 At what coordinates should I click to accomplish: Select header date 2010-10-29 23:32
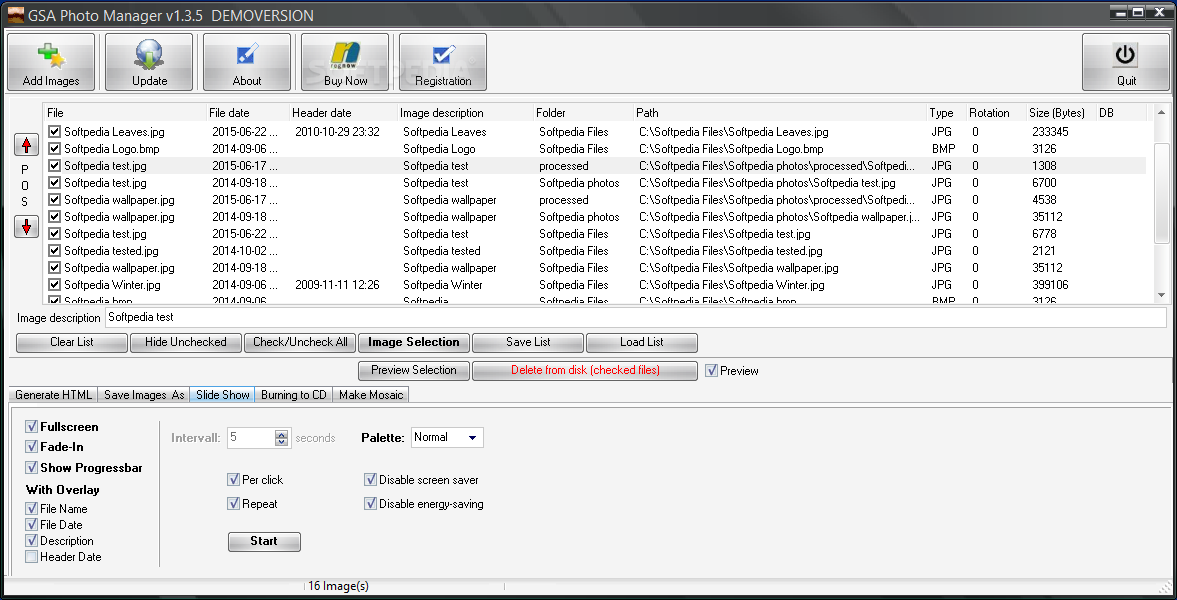pos(336,131)
